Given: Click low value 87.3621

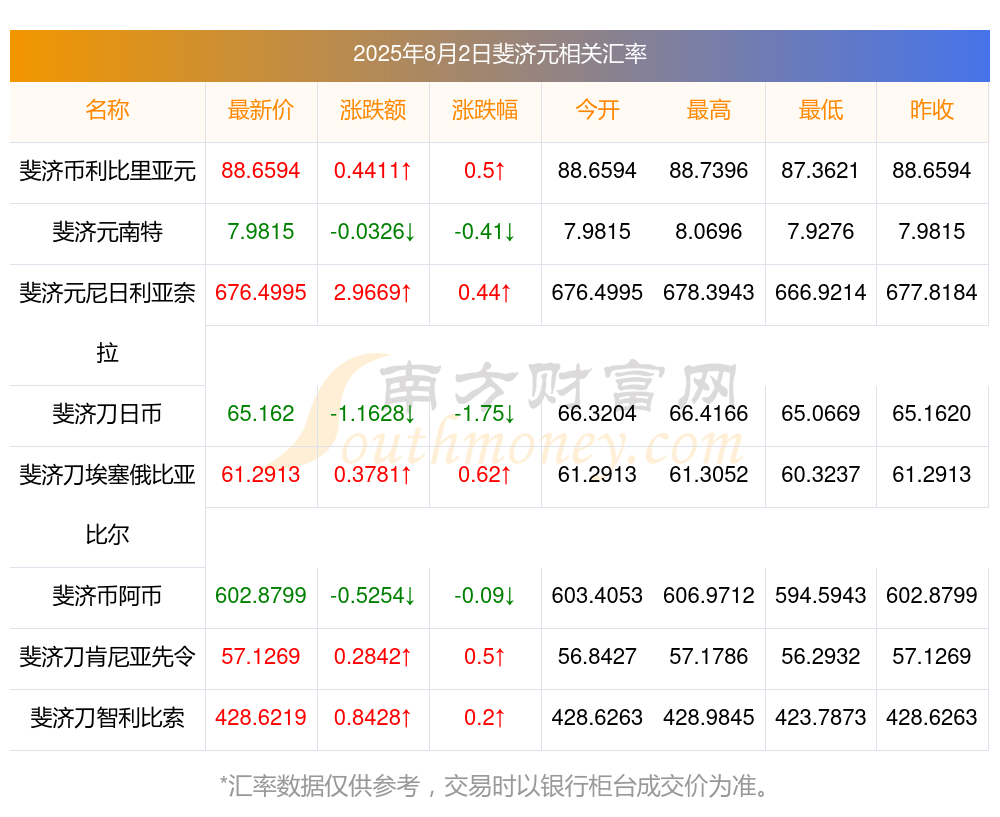Looking at the screenshot, I should (x=821, y=170).
